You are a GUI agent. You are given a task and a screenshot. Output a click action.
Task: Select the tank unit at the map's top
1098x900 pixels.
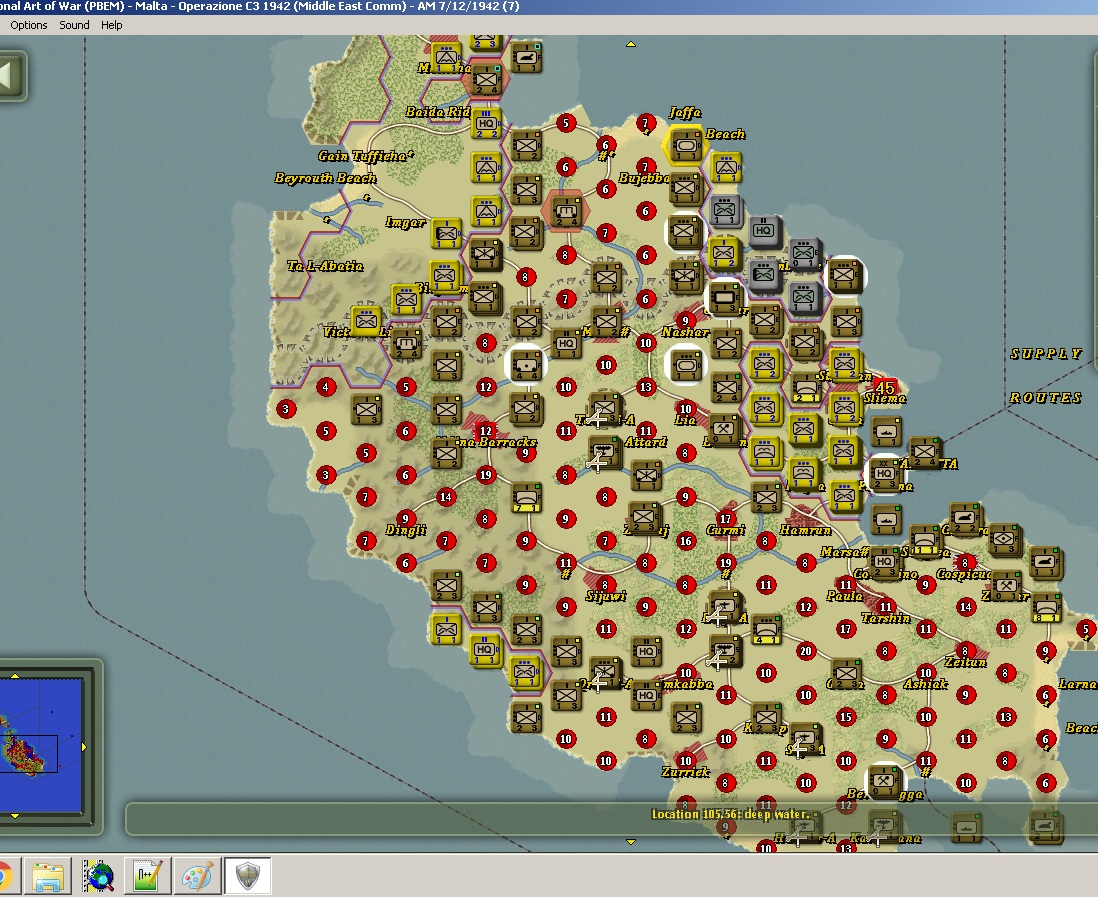point(527,57)
